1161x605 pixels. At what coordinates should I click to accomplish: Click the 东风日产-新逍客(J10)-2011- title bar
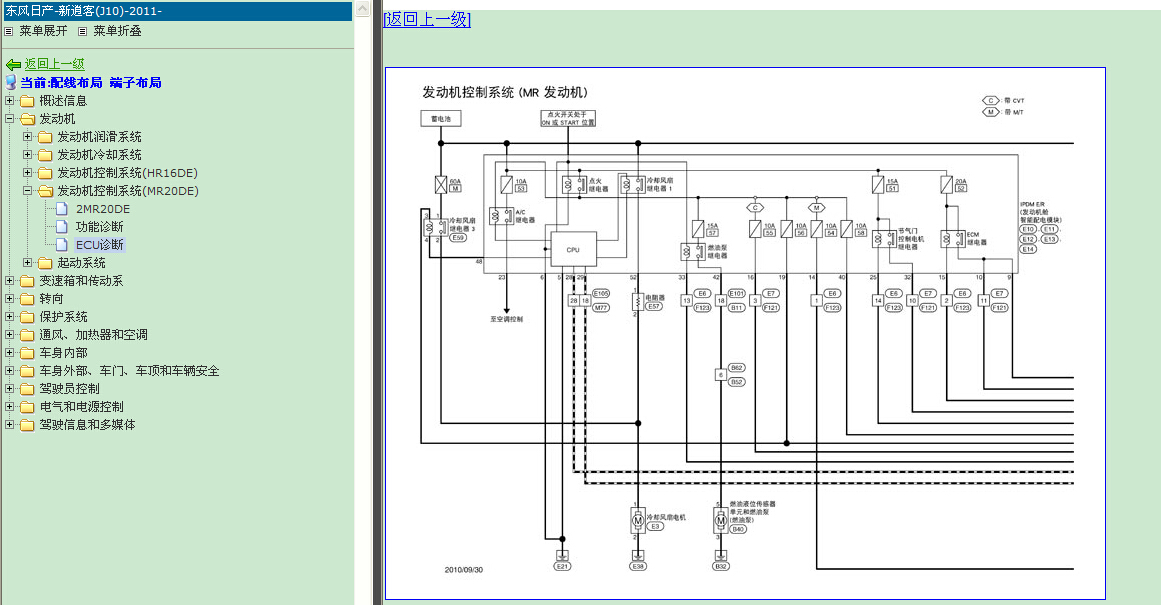tap(178, 11)
